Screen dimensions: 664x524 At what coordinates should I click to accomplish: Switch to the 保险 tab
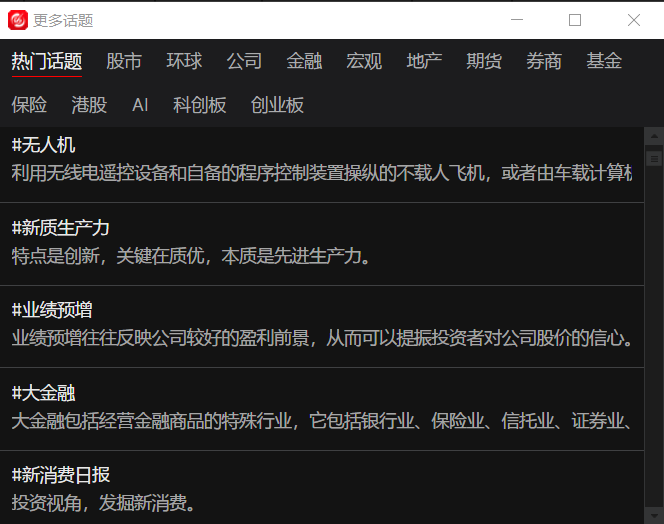[29, 105]
